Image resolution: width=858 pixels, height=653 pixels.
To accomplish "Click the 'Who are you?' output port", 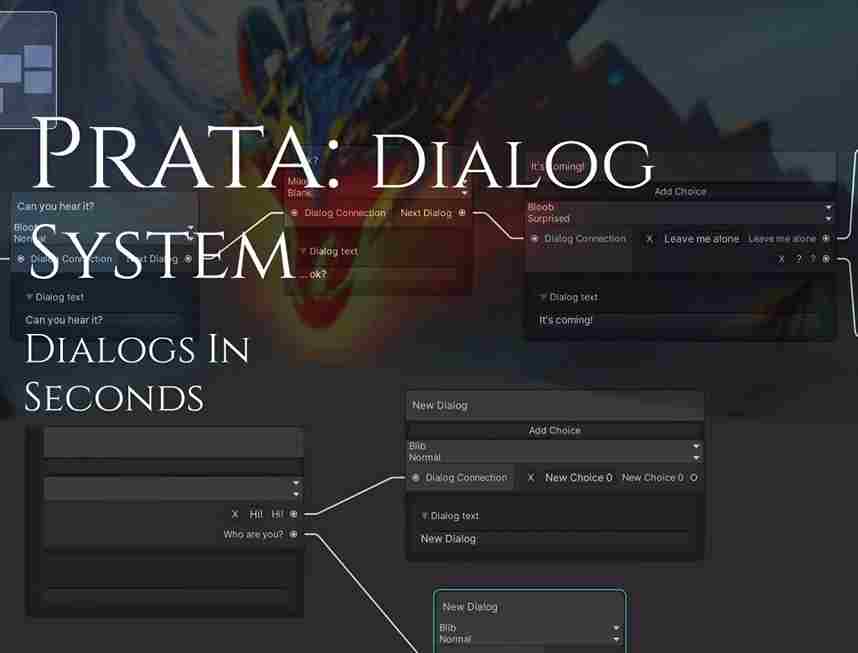I will (x=293, y=535).
